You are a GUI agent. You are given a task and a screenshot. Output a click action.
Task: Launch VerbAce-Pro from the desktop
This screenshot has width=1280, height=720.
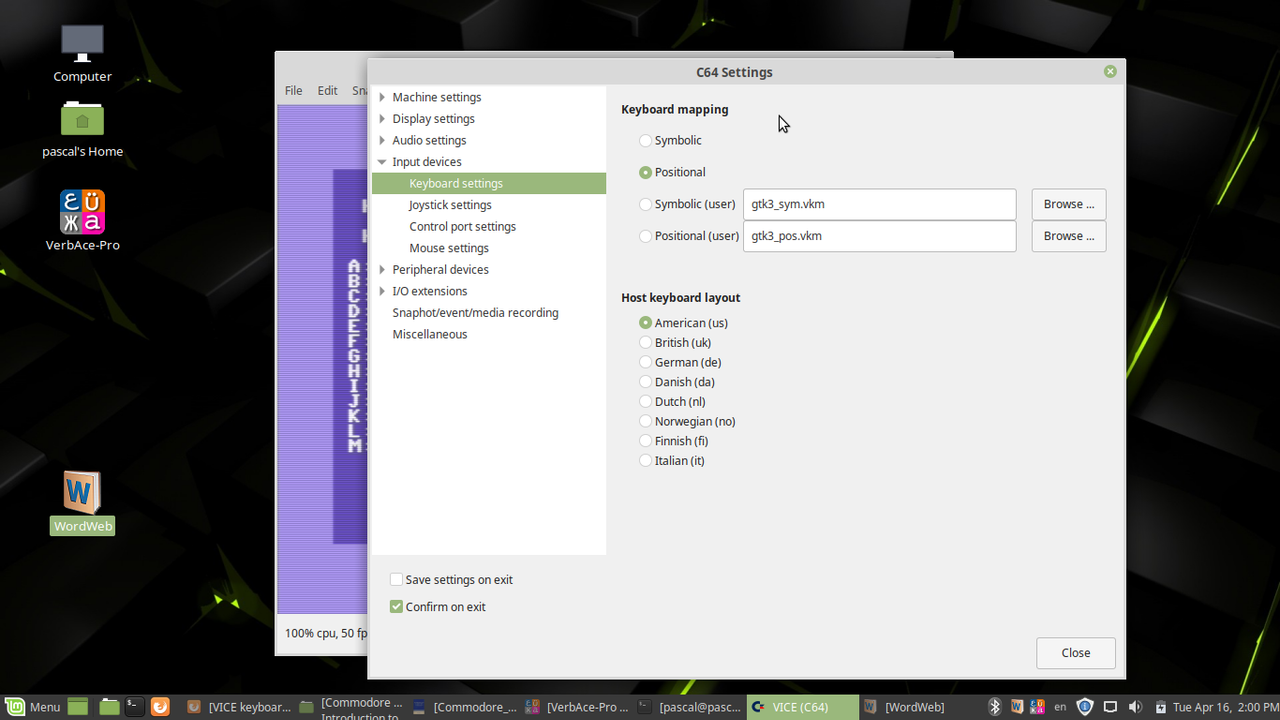82,211
